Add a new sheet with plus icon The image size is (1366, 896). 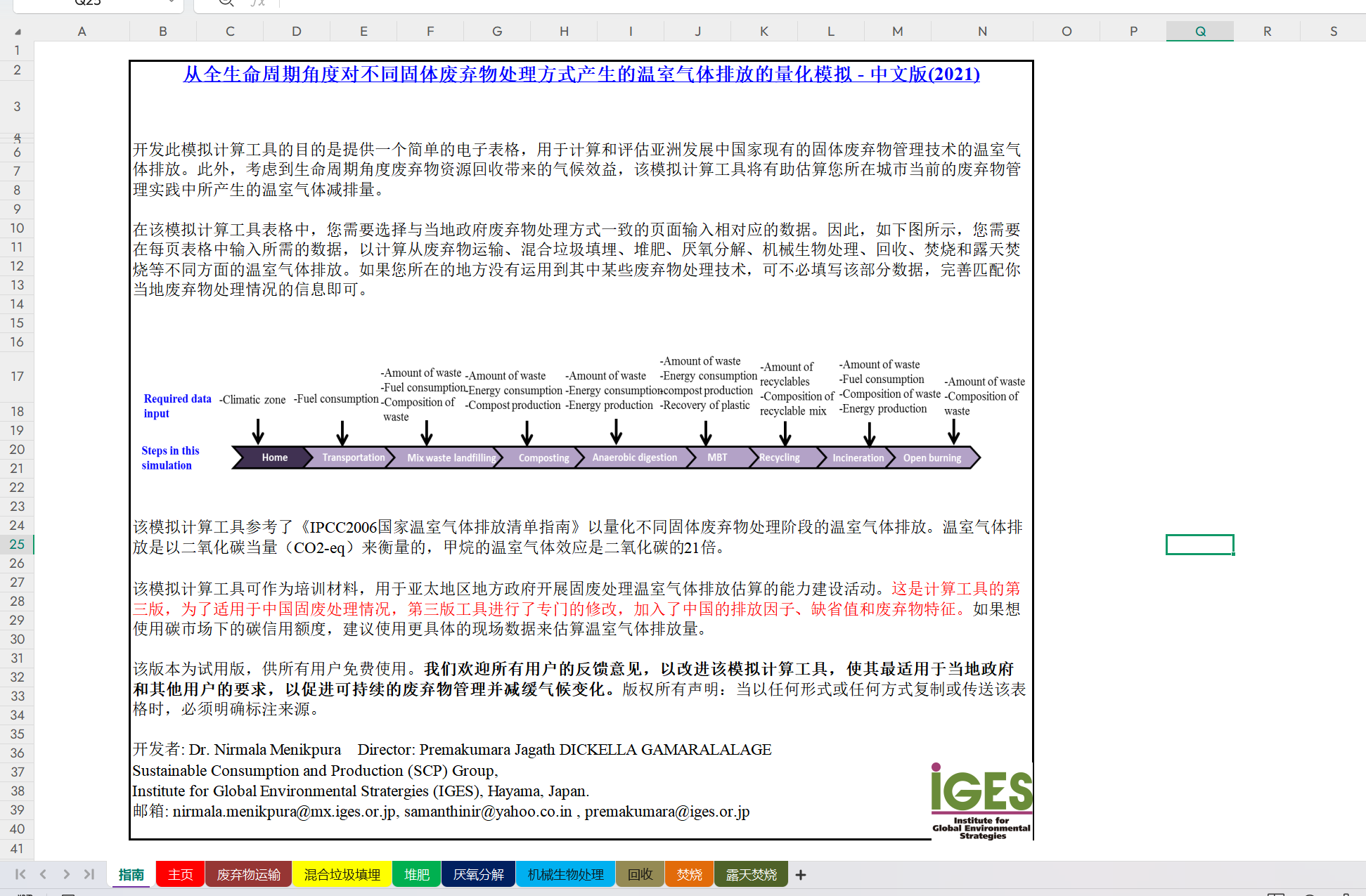tap(801, 875)
